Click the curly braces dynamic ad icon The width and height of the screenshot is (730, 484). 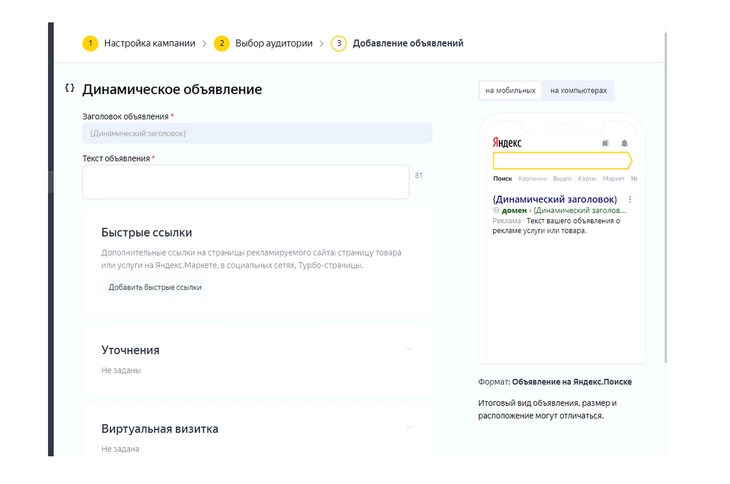tap(70, 88)
